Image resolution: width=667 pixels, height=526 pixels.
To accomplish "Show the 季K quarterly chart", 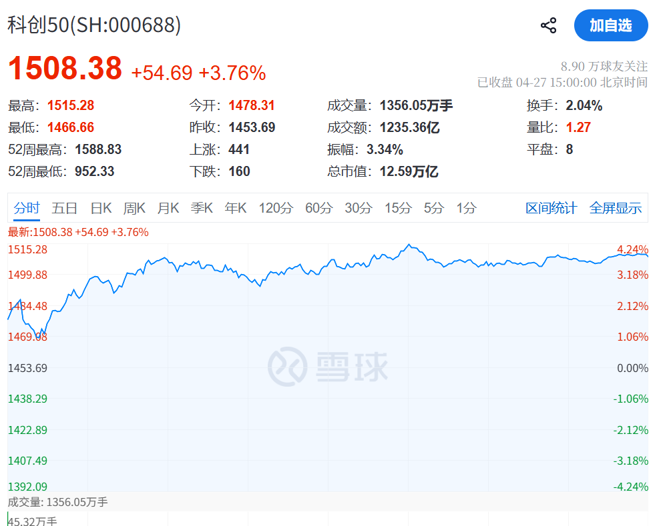I will coord(202,208).
